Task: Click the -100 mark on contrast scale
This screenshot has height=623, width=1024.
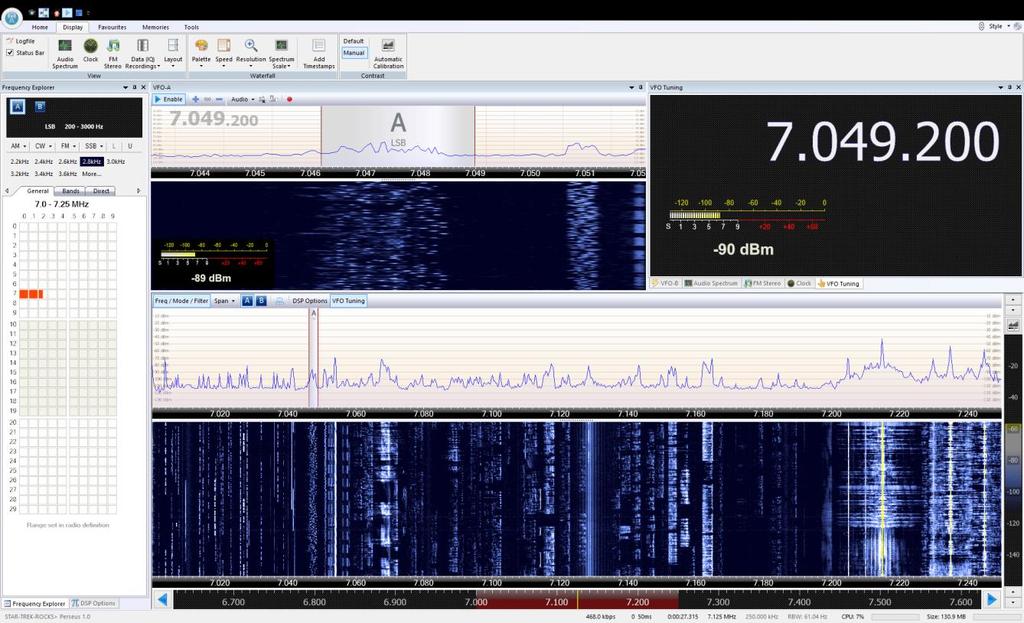Action: pyautogui.click(x=1014, y=492)
